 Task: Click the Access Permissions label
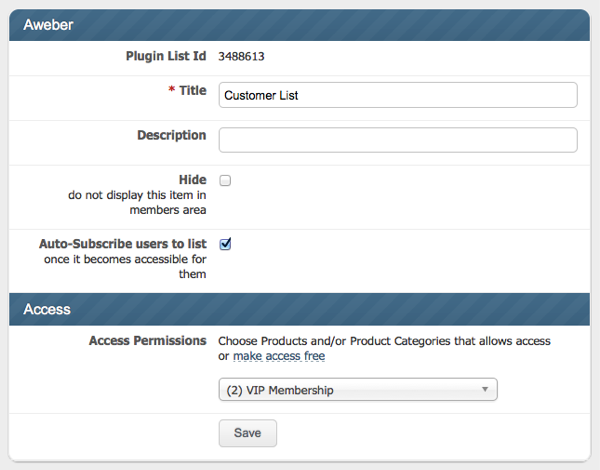point(147,341)
